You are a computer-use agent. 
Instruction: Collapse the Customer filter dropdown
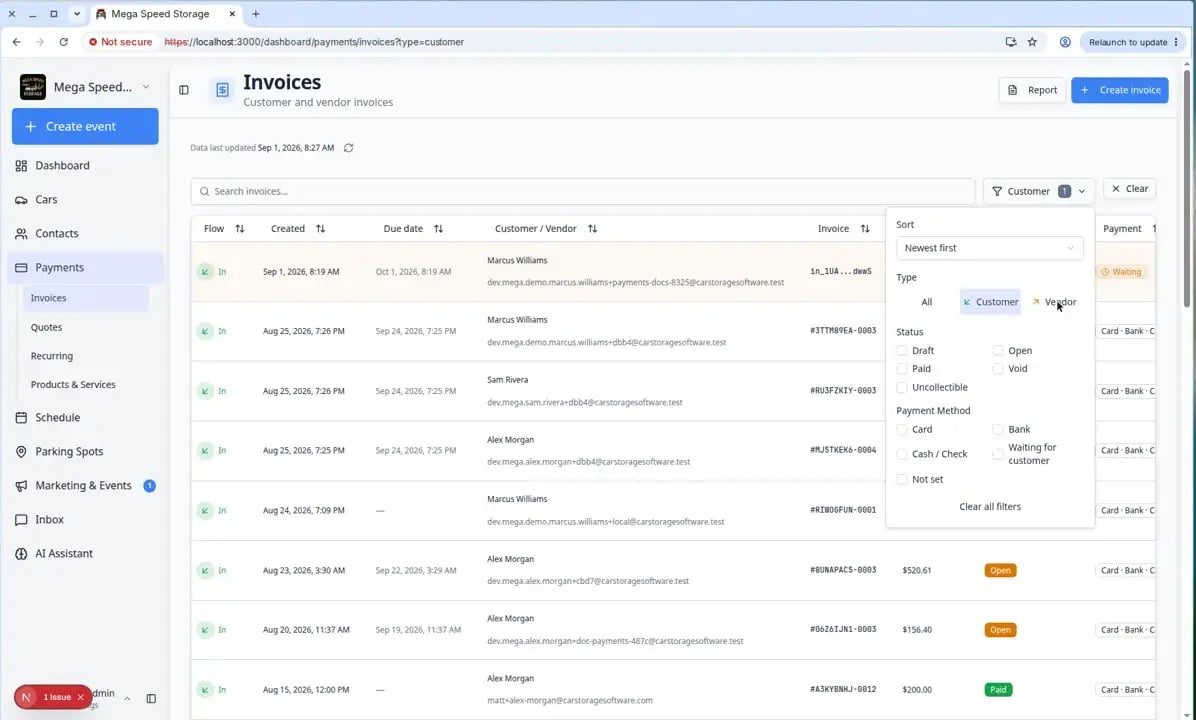[x=1039, y=191]
